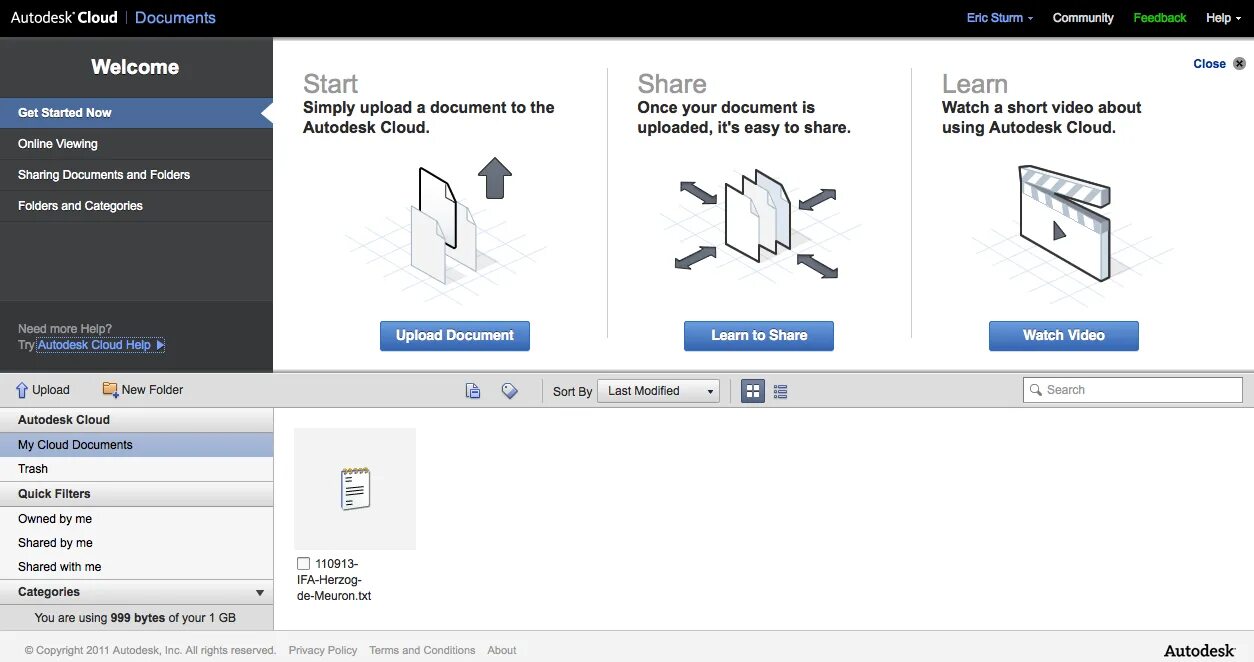
Task: Click the New Folder toolbar label
Action: [x=153, y=390]
